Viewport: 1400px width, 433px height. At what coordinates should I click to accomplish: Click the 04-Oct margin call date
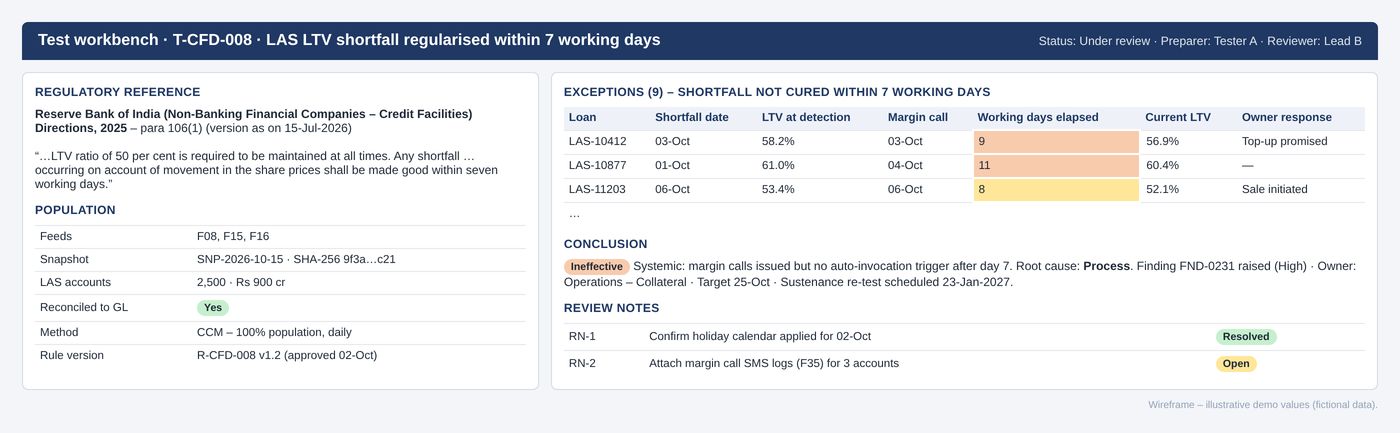click(905, 165)
